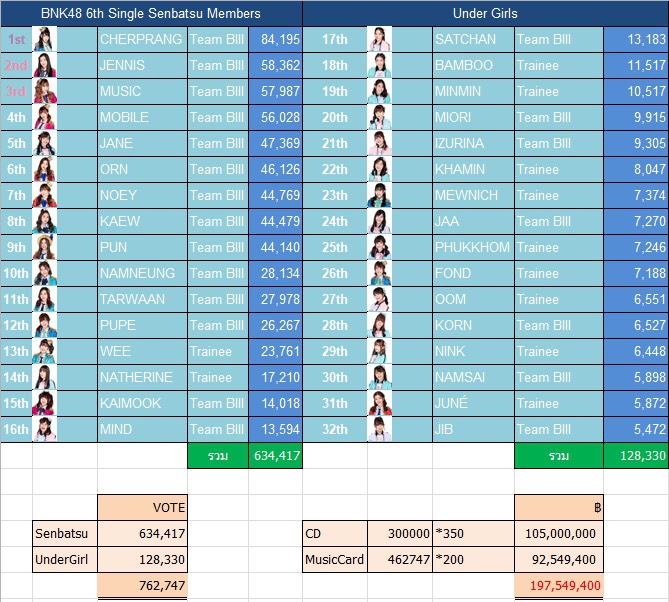The width and height of the screenshot is (669, 602).
Task: Select the TARWAAN name cell
Action: coord(142,300)
